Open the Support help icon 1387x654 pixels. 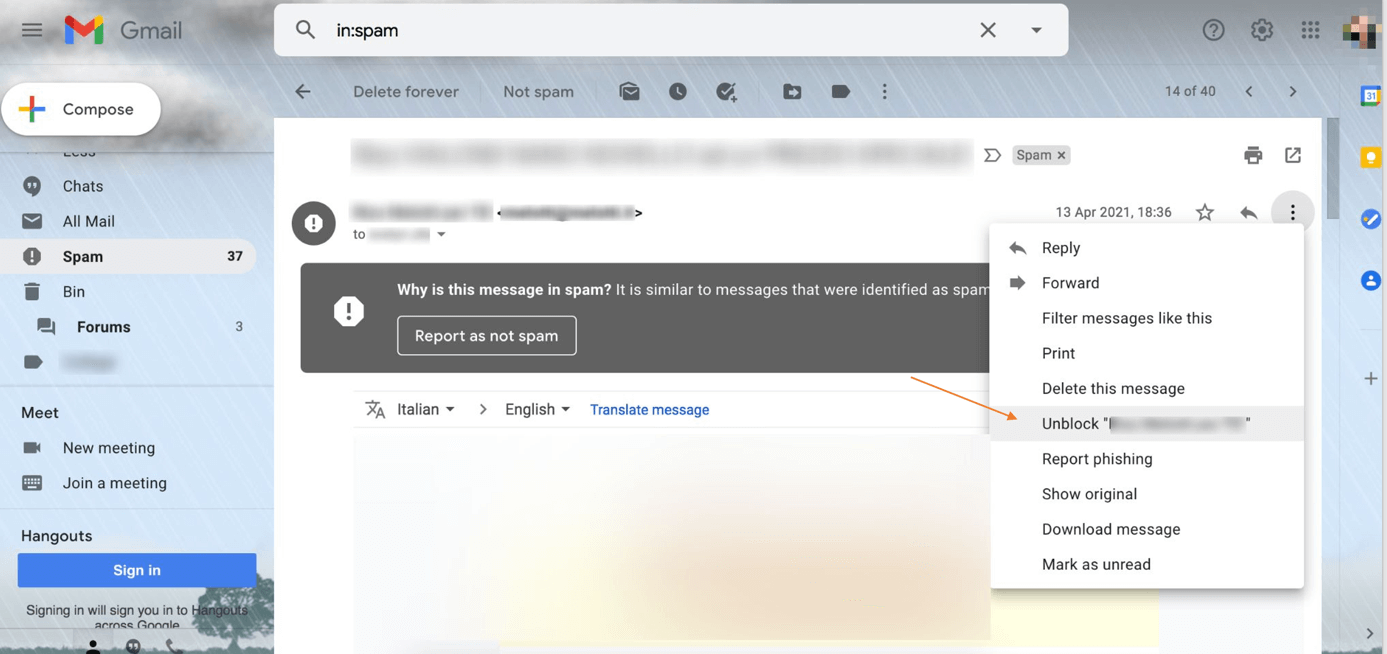[1213, 30]
